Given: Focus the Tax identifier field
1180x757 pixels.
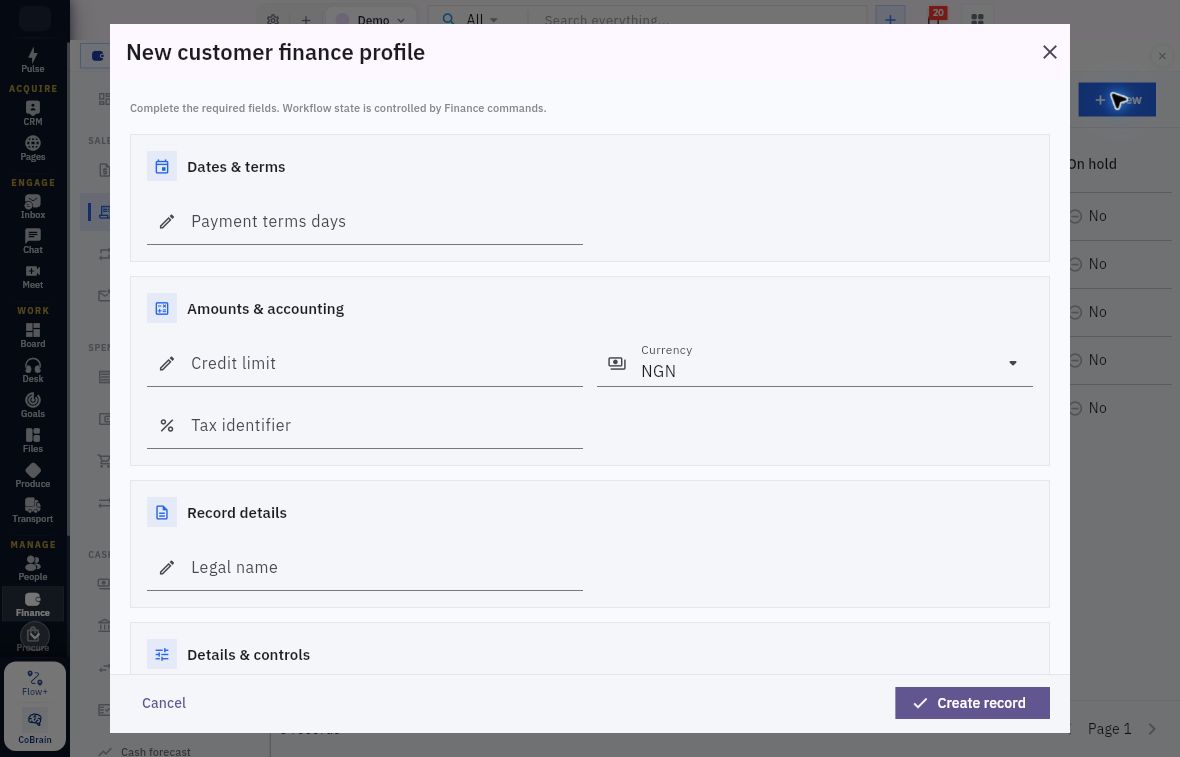Looking at the screenshot, I should [364, 425].
